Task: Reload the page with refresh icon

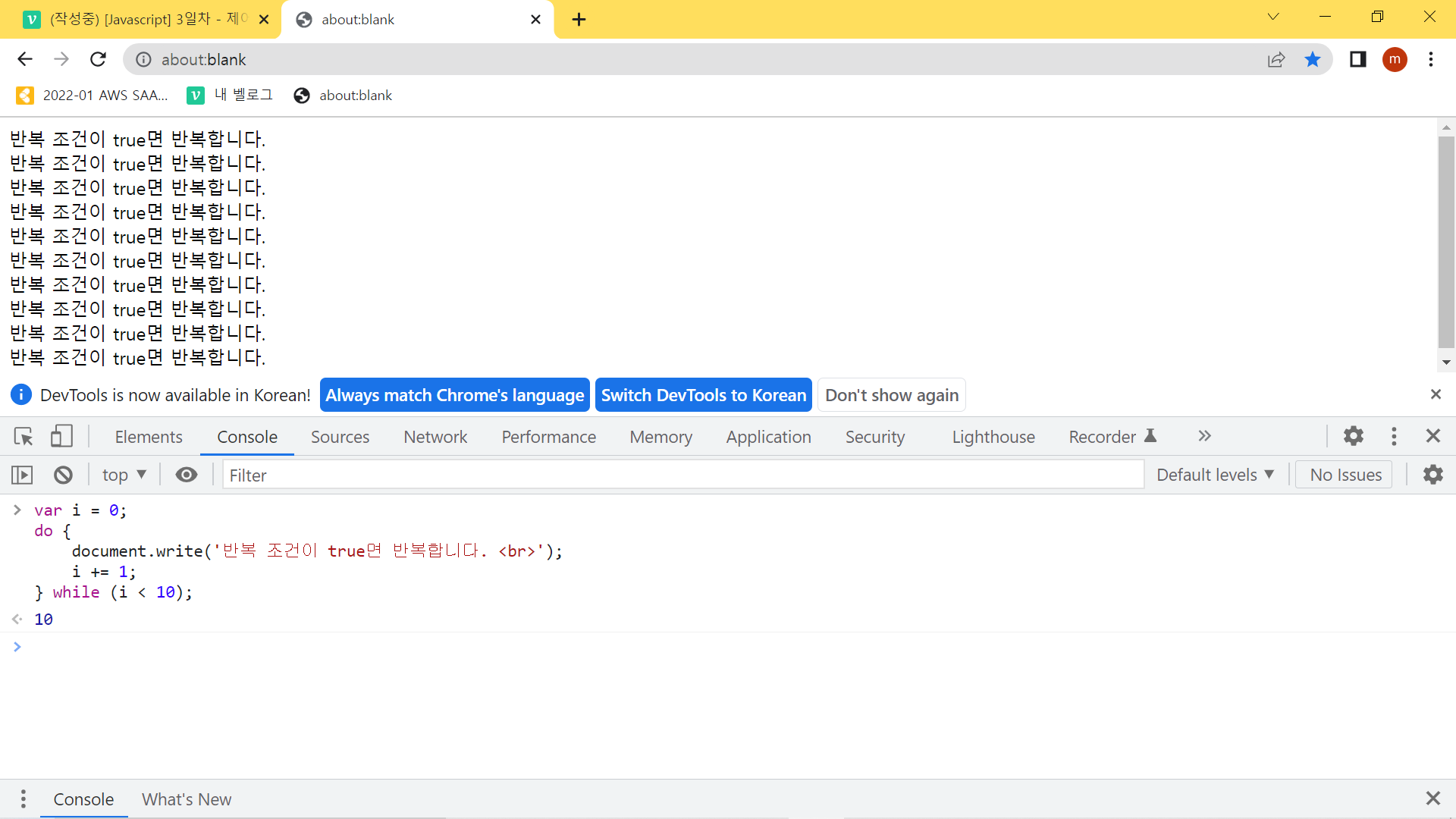Action: click(98, 59)
